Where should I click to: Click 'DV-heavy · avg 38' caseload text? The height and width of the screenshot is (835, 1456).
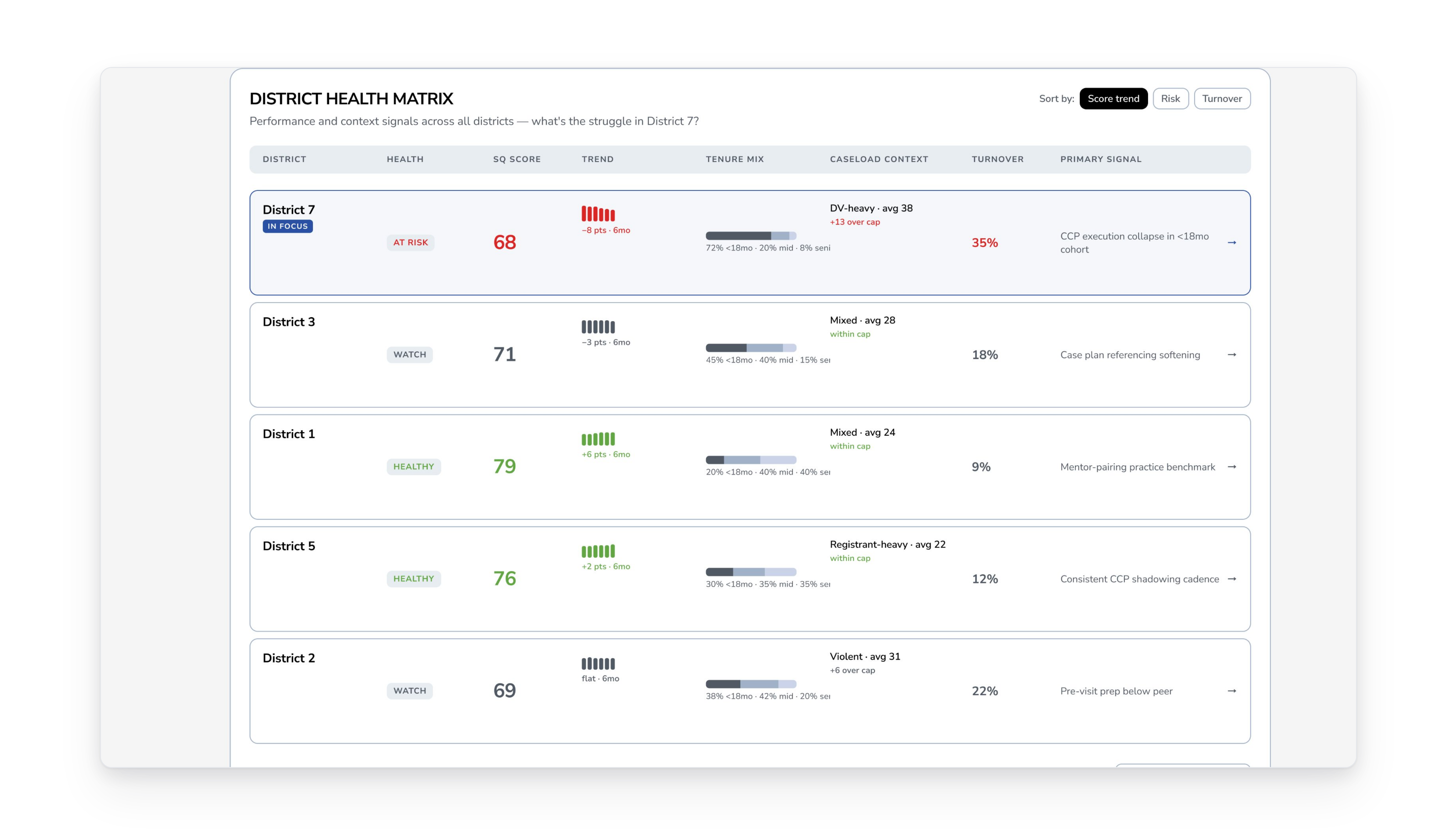tap(871, 208)
